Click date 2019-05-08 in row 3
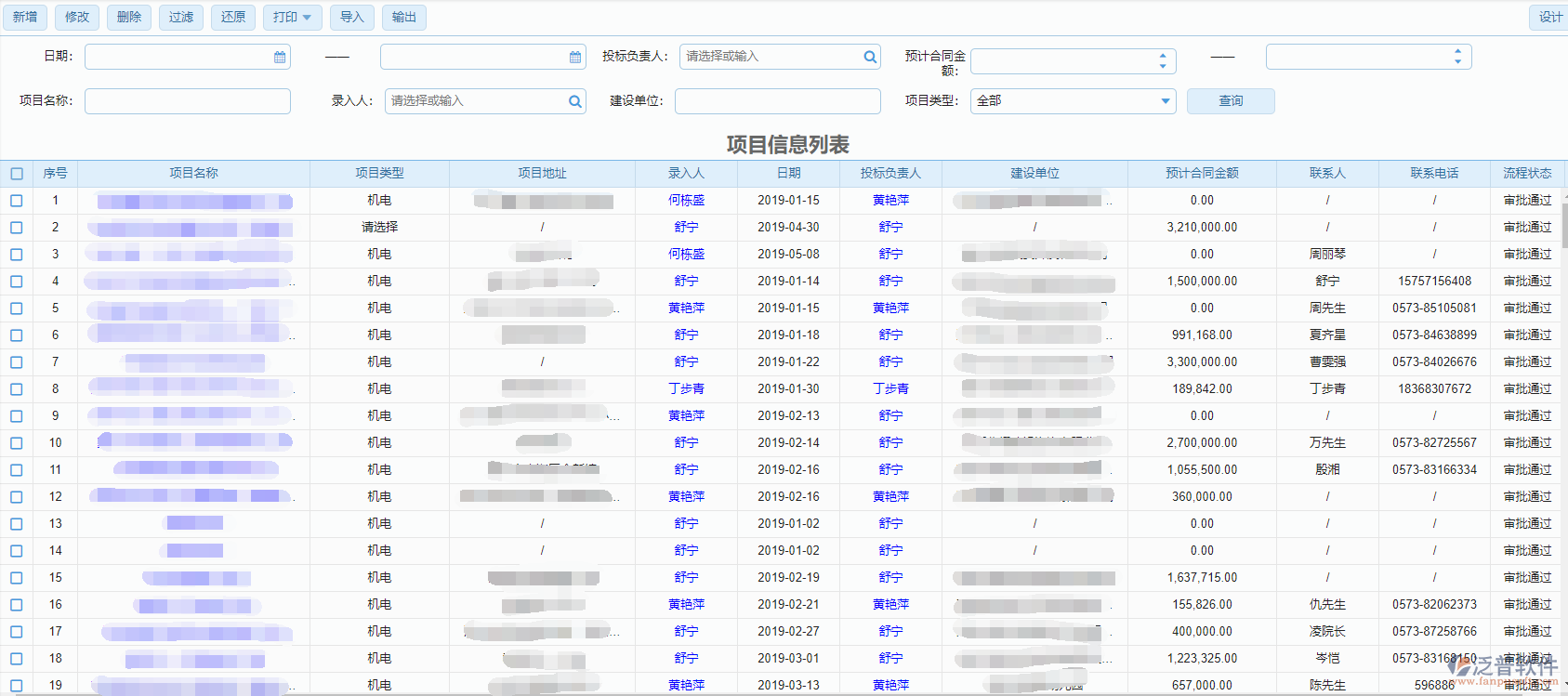1568x696 pixels. (788, 255)
